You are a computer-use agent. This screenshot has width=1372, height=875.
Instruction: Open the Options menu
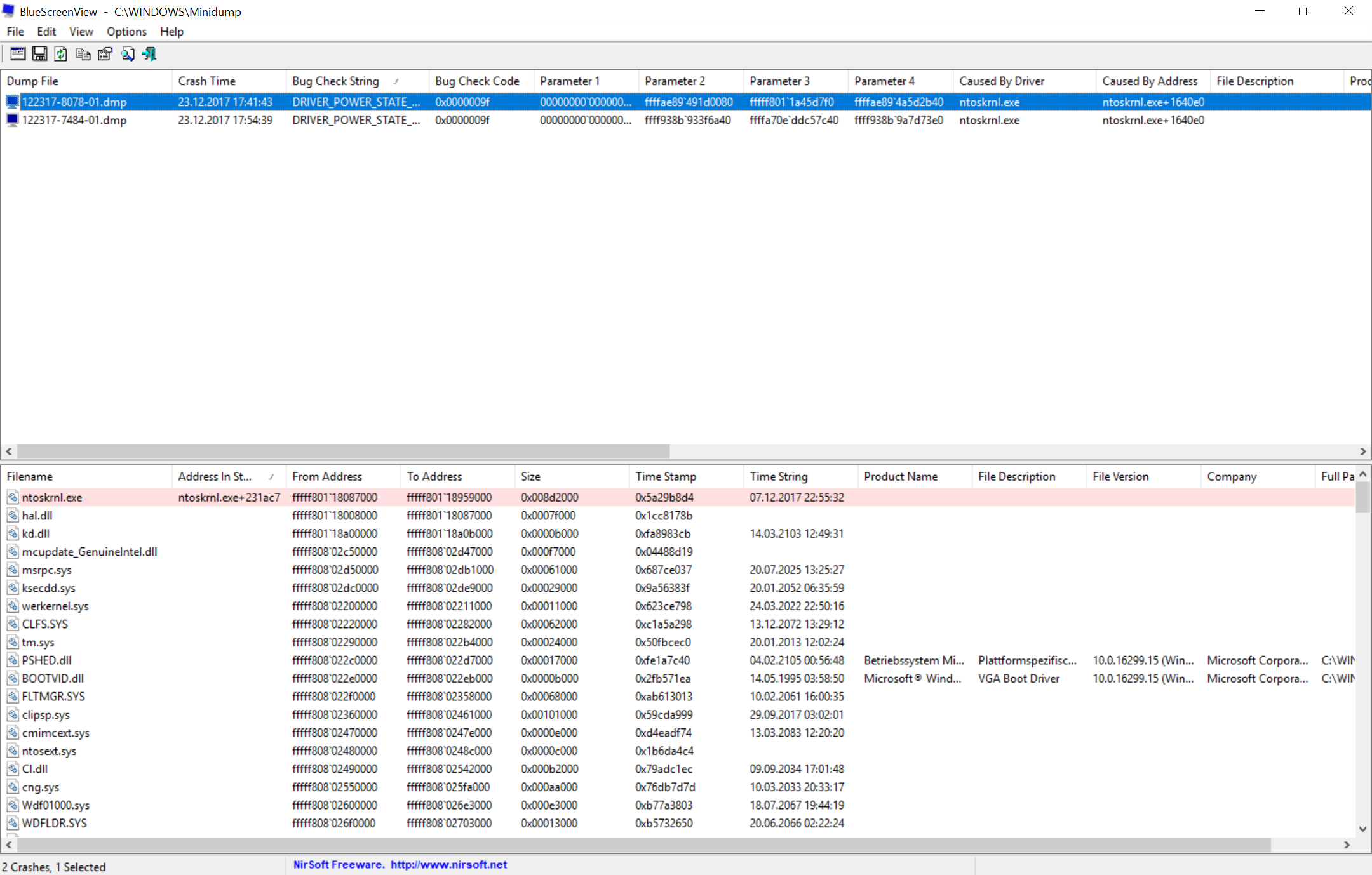pos(126,32)
